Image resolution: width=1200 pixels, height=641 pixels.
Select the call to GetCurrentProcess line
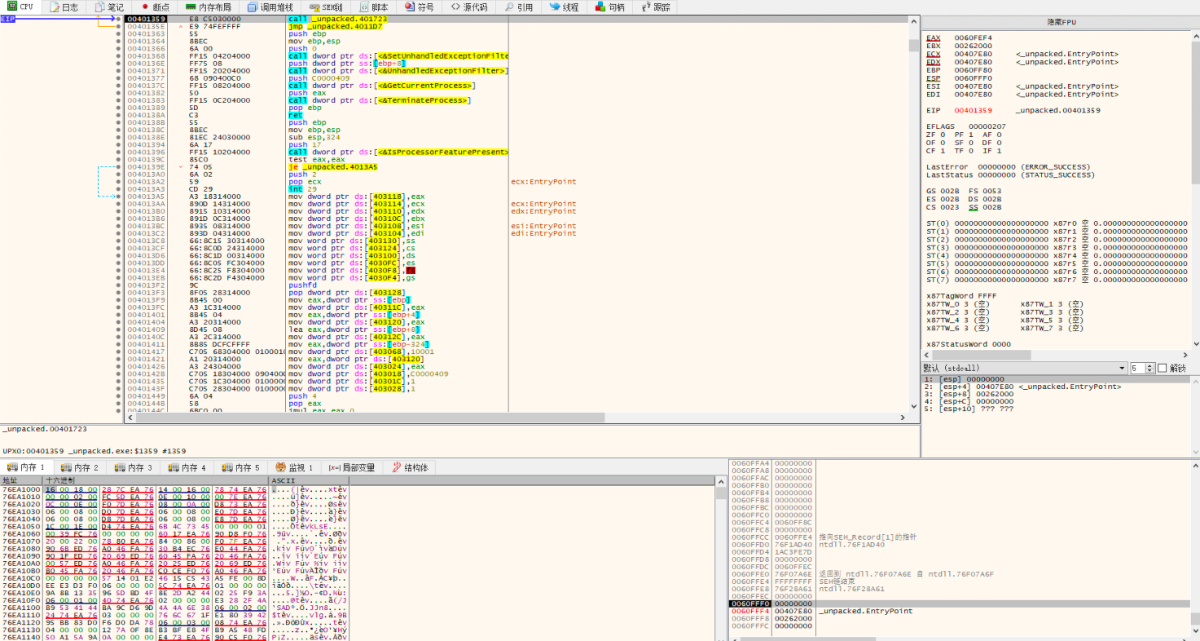point(380,87)
